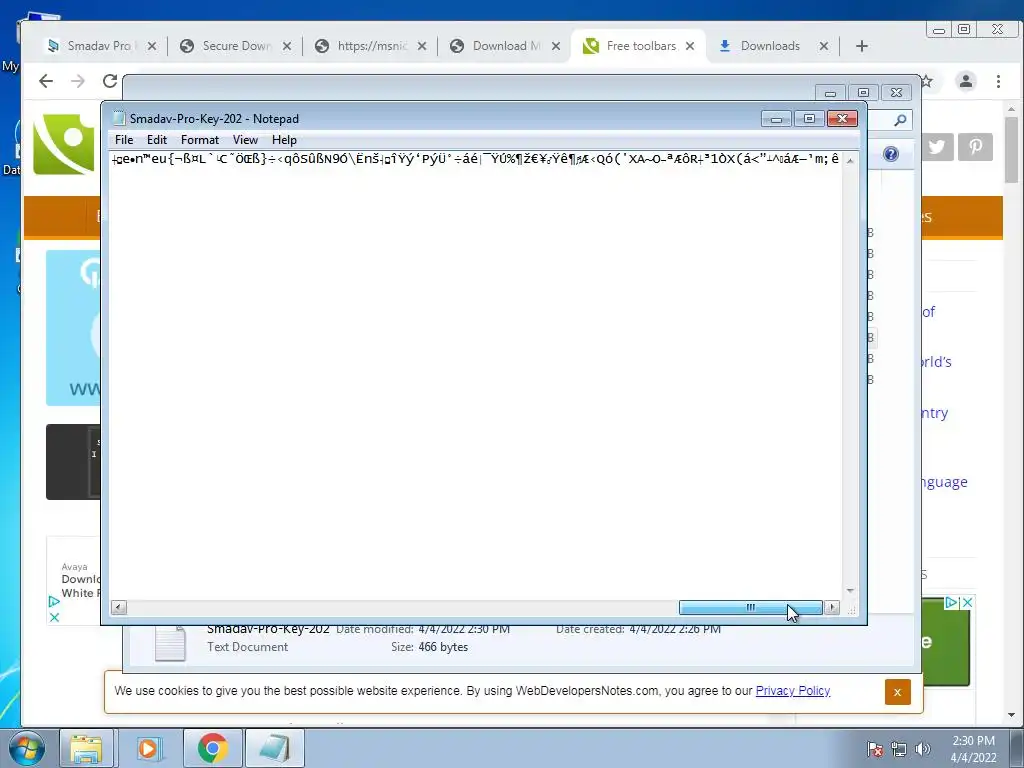Viewport: 1024px width, 768px height.
Task: Click the AdChoices triangle icon
Action: pos(54,601)
